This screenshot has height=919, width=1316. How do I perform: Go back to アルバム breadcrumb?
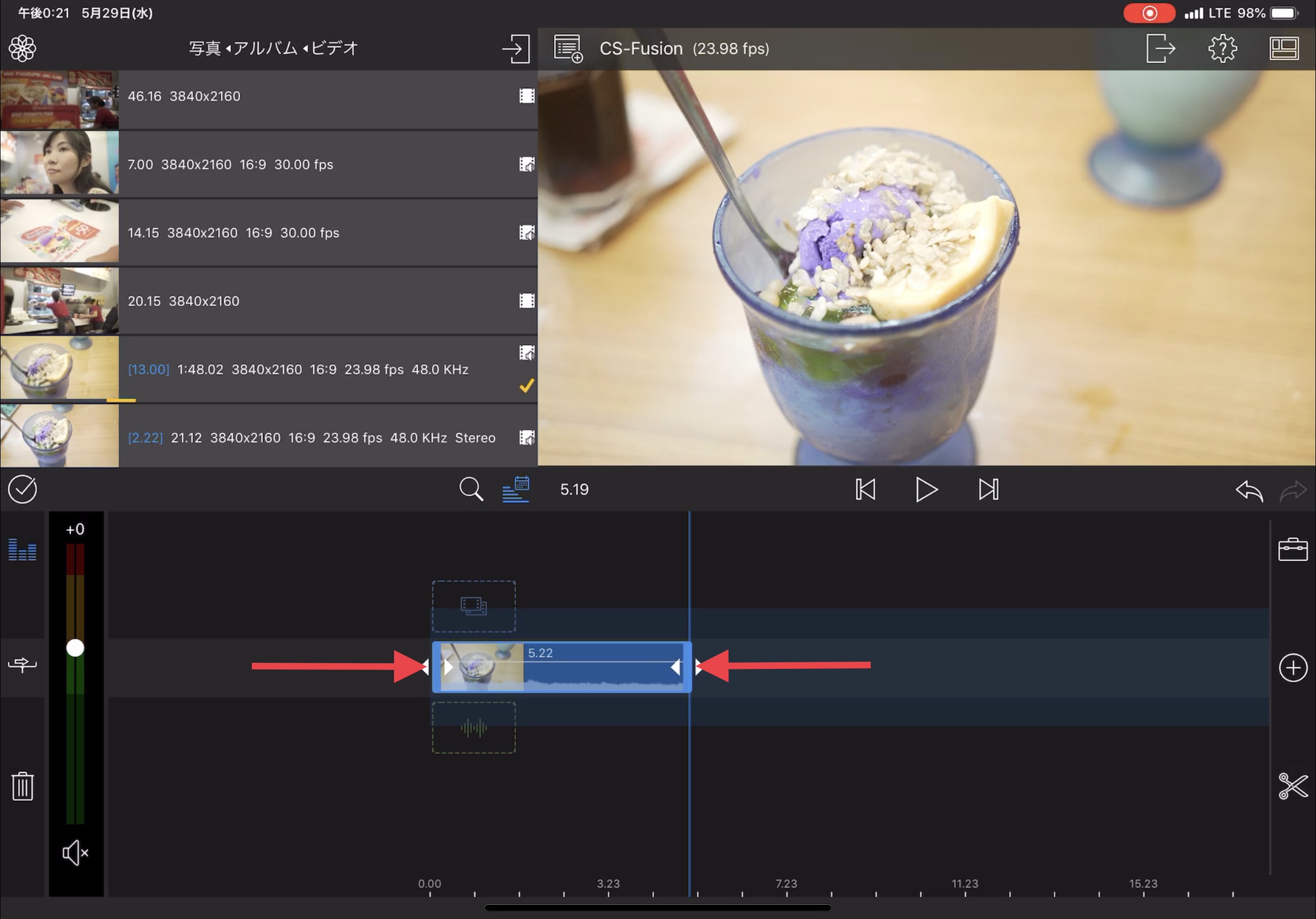click(265, 48)
